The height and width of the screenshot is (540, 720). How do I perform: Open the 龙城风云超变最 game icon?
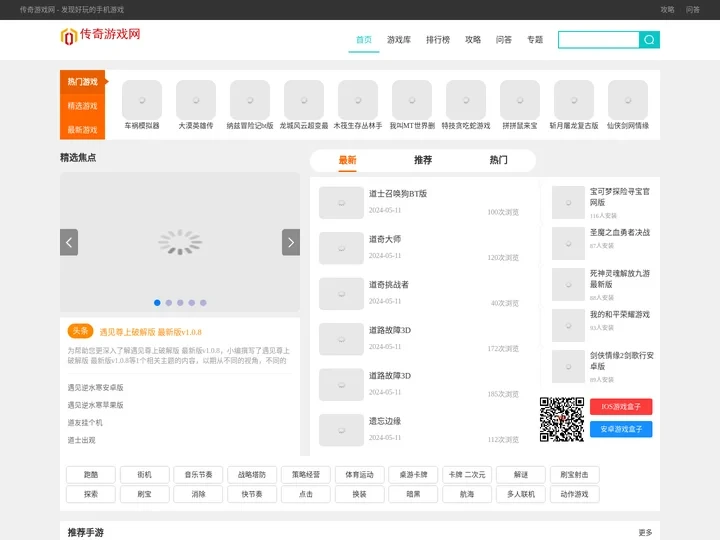point(304,100)
